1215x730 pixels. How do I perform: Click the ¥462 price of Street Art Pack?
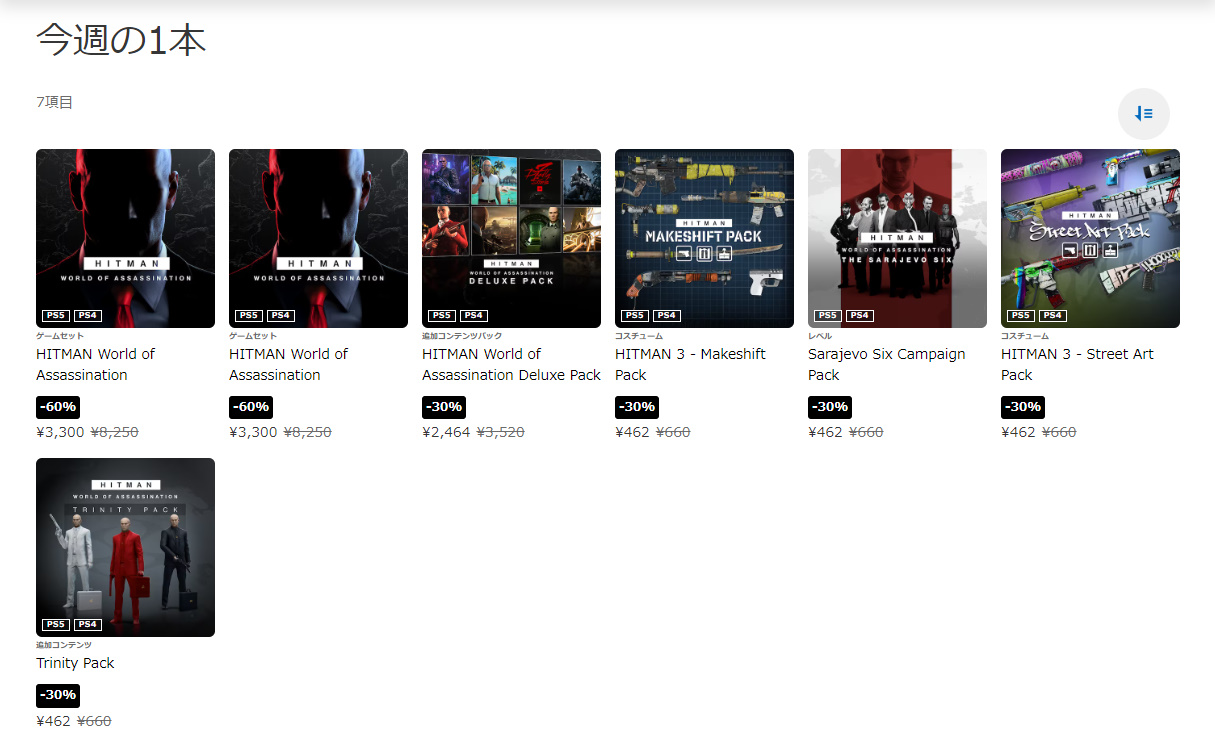1018,432
